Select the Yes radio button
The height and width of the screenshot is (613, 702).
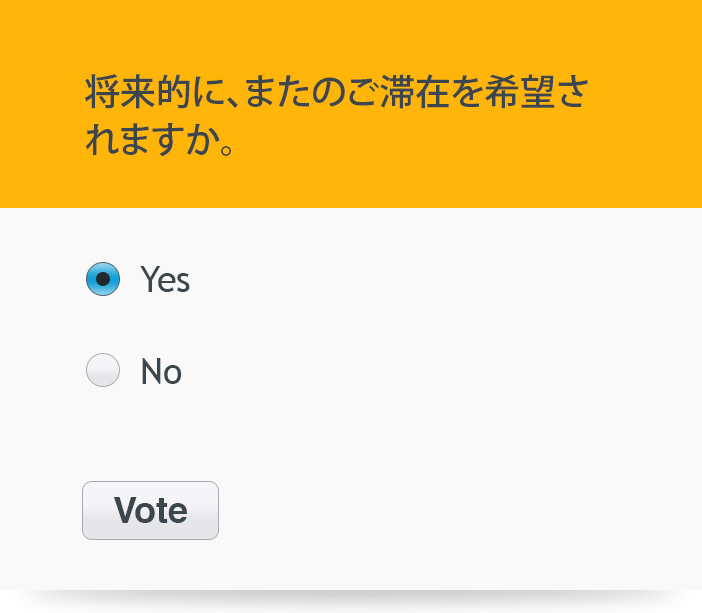pos(103,279)
